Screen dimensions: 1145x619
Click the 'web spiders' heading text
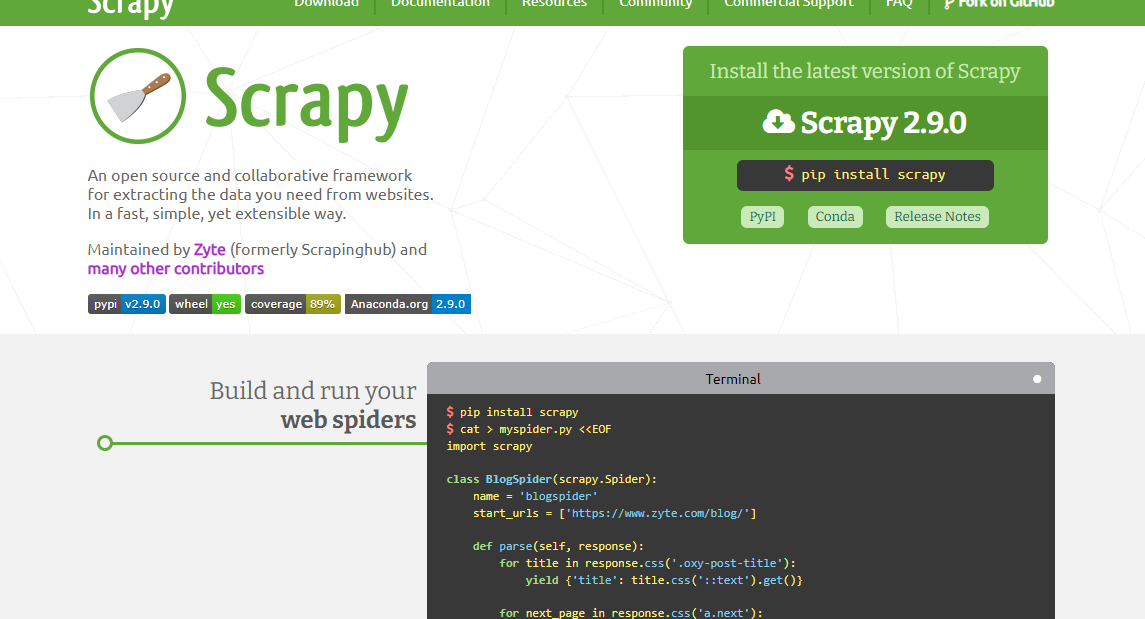click(x=348, y=420)
